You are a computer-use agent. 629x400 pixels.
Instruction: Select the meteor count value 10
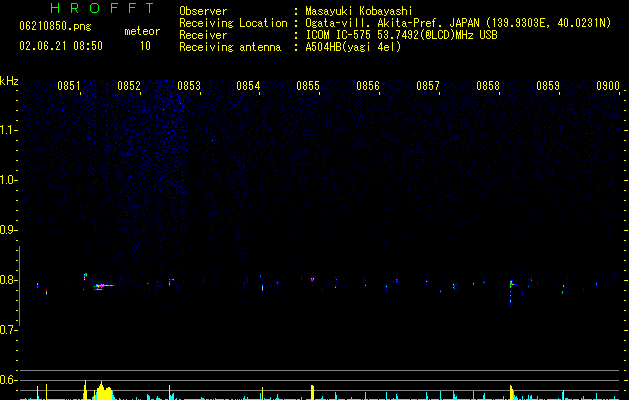[145, 46]
